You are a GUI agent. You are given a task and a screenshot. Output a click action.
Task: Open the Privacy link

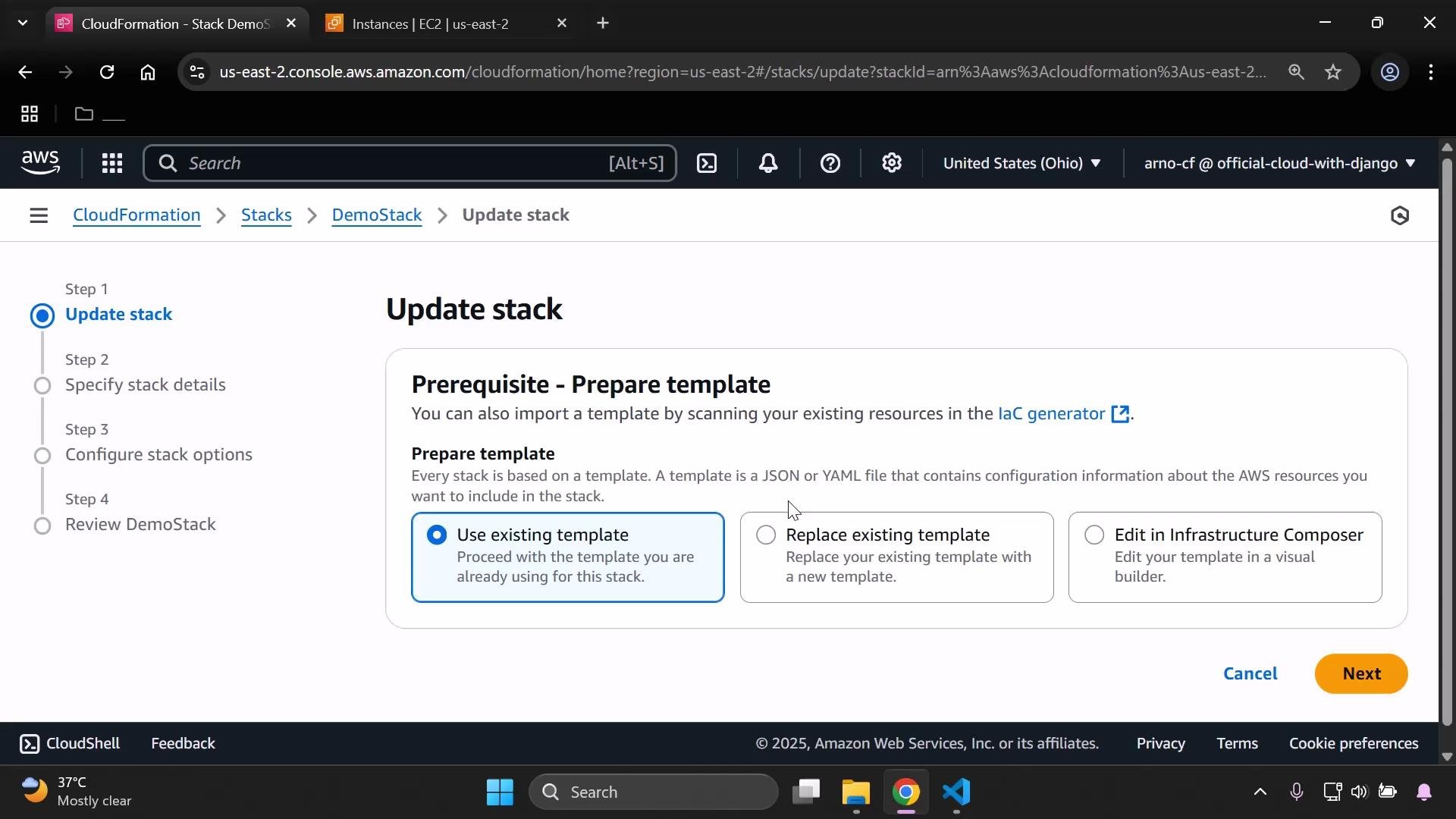point(1160,744)
